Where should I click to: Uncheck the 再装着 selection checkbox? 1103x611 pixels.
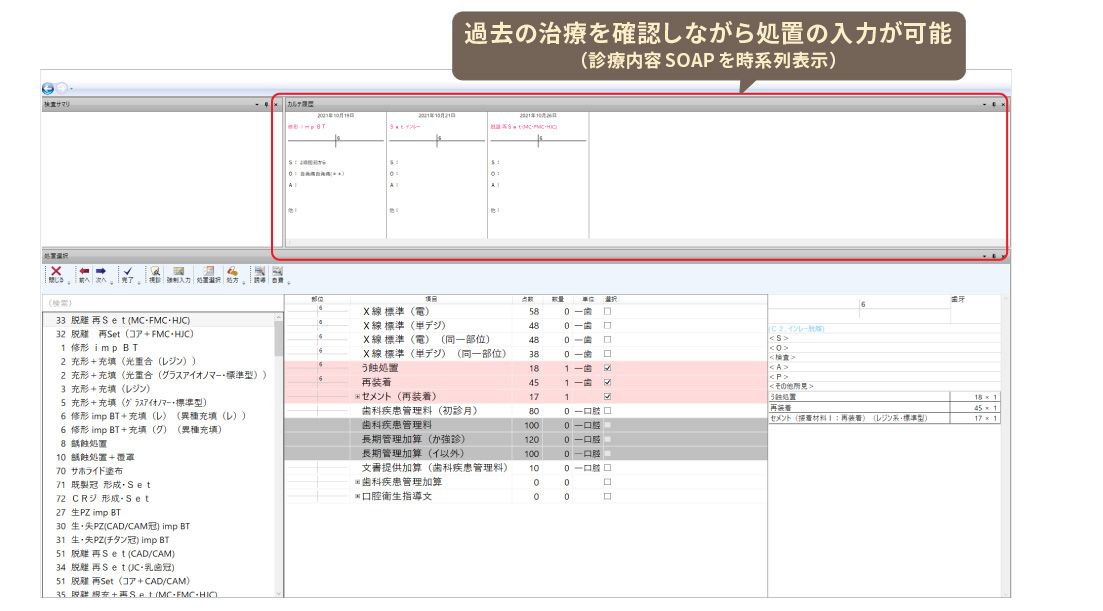608,382
